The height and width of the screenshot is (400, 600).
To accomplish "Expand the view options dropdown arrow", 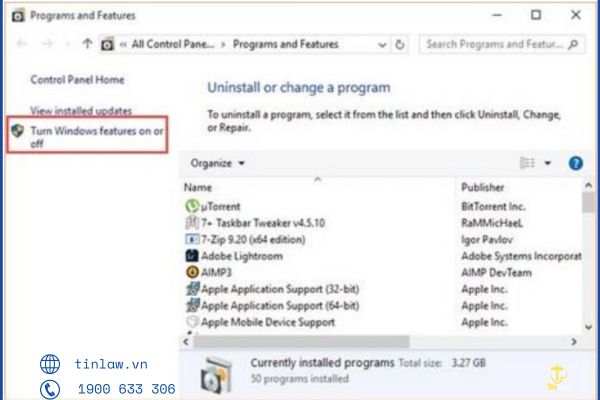I will coord(548,163).
